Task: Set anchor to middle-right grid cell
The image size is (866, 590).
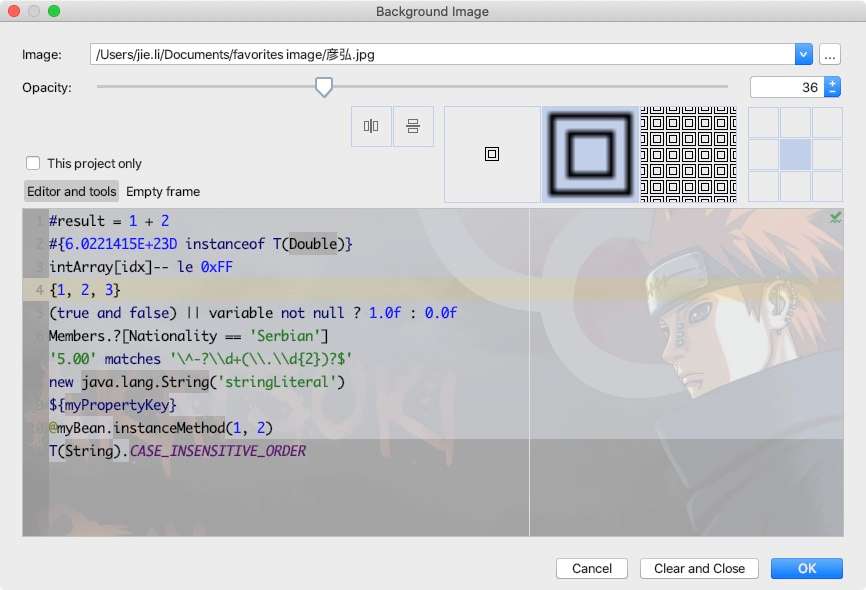Action: pos(827,154)
